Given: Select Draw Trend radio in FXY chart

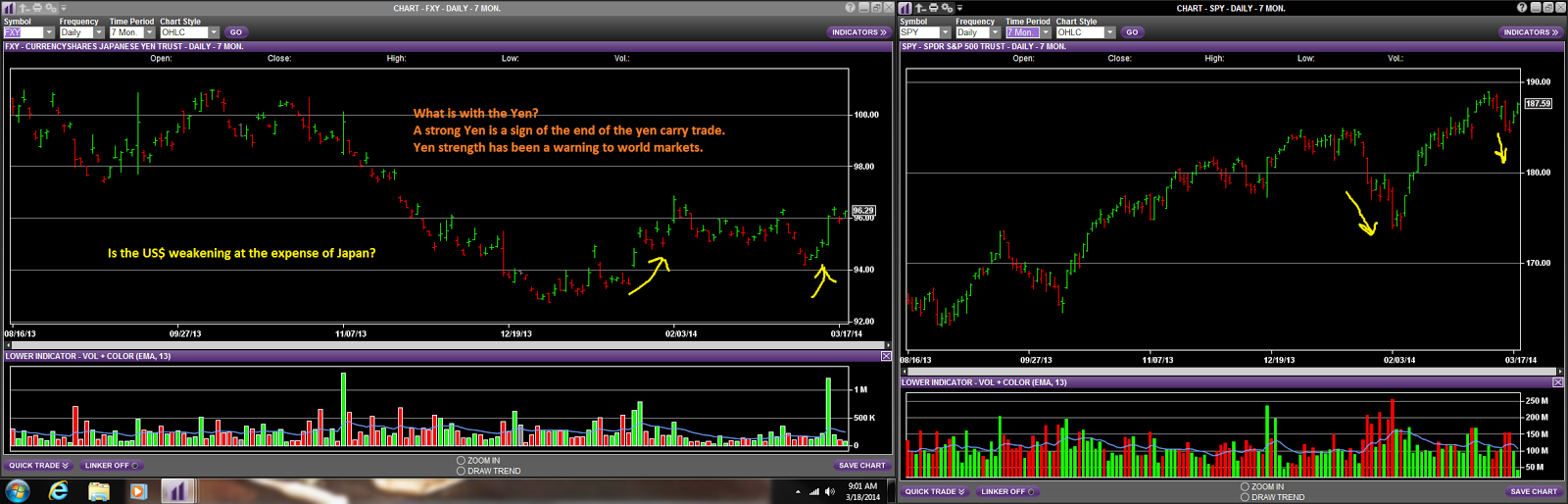Looking at the screenshot, I should tap(461, 471).
